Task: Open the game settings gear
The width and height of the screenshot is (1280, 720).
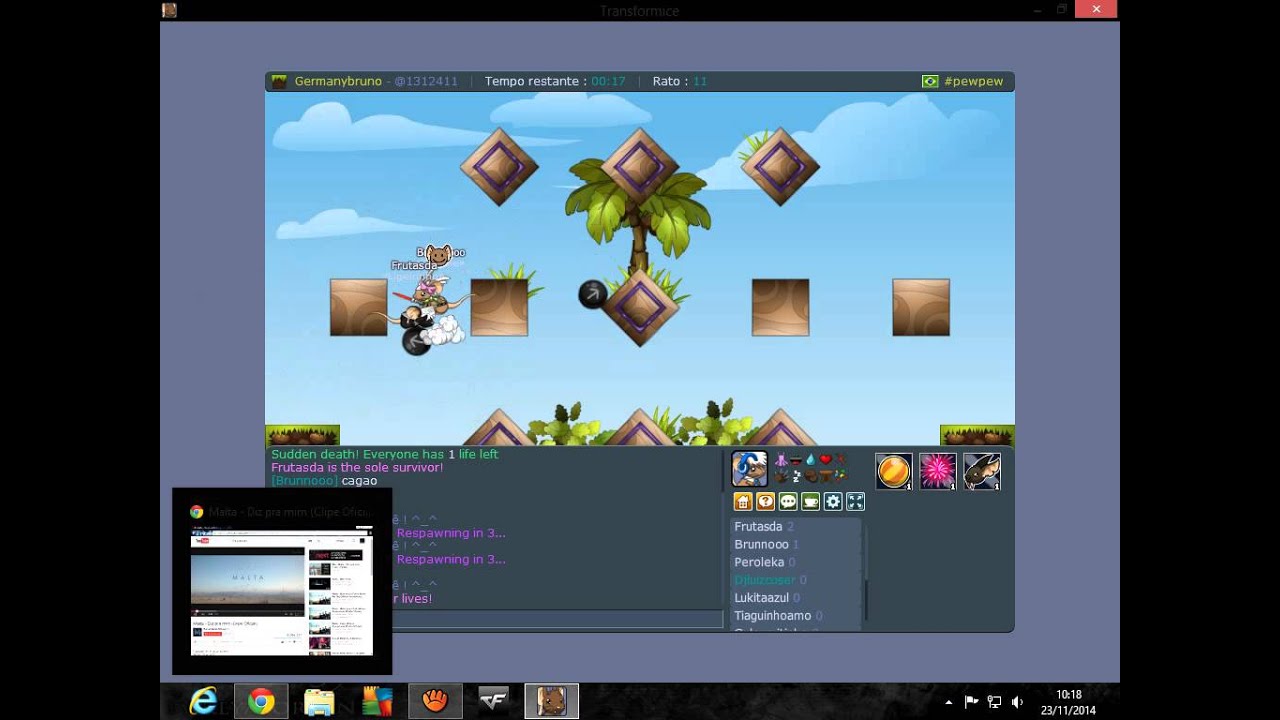Action: click(833, 501)
